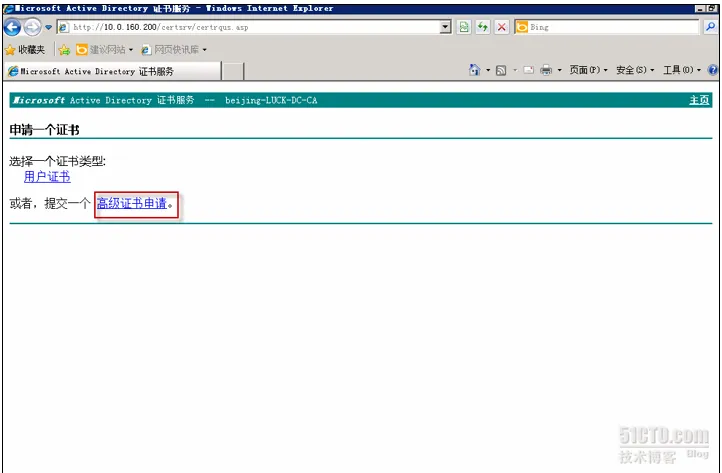This screenshot has height=473, width=722.
Task: Expand the Print options dropdown arrow
Action: (x=559, y=70)
